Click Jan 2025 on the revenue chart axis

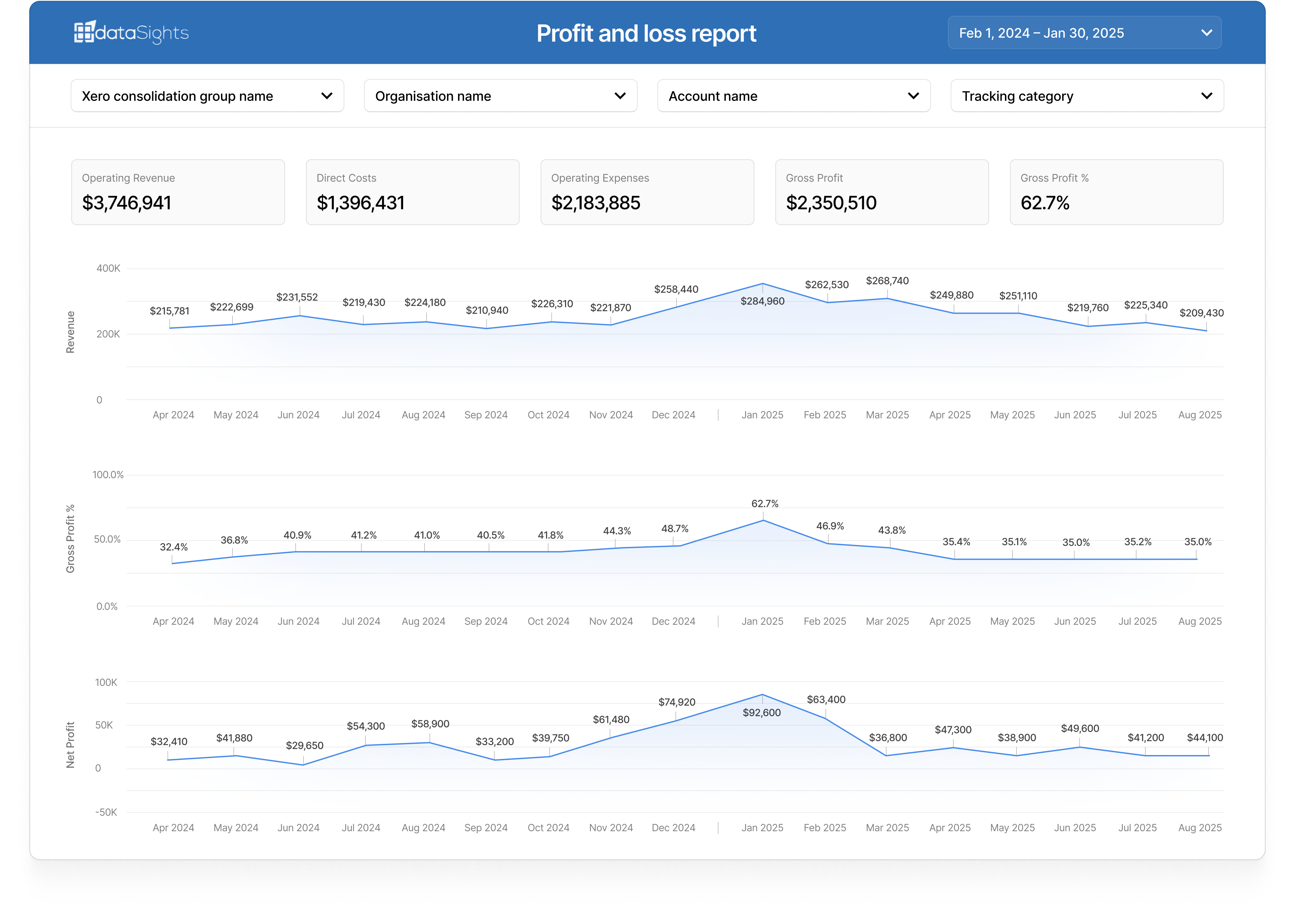pyautogui.click(x=762, y=415)
